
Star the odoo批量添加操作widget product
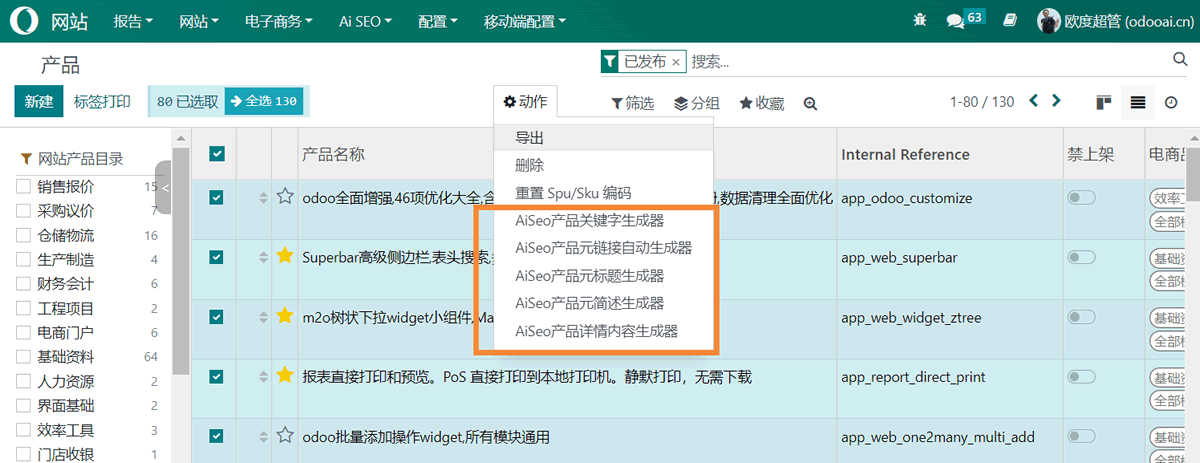tap(285, 436)
